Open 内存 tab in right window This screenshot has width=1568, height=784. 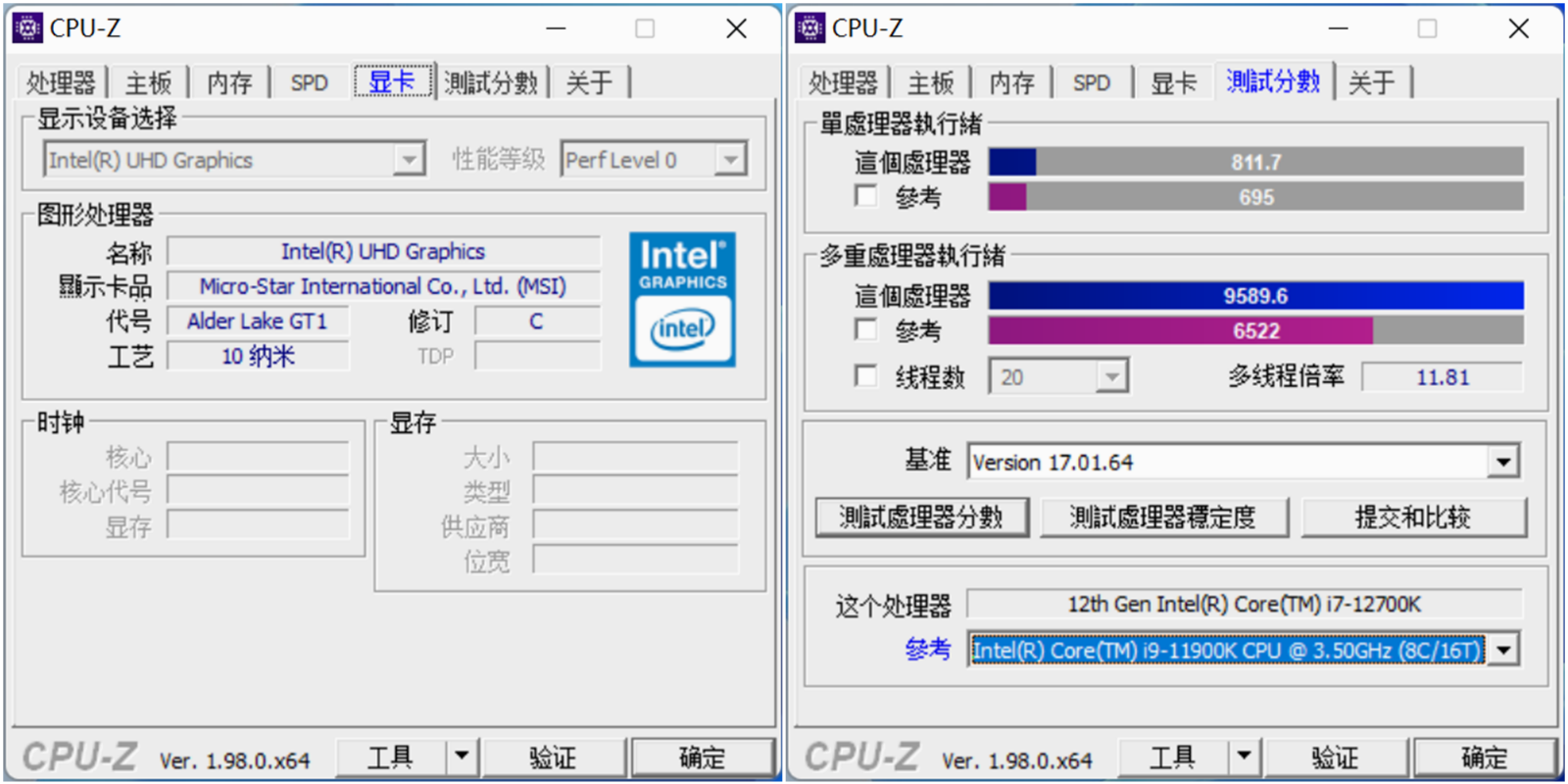pos(1011,82)
